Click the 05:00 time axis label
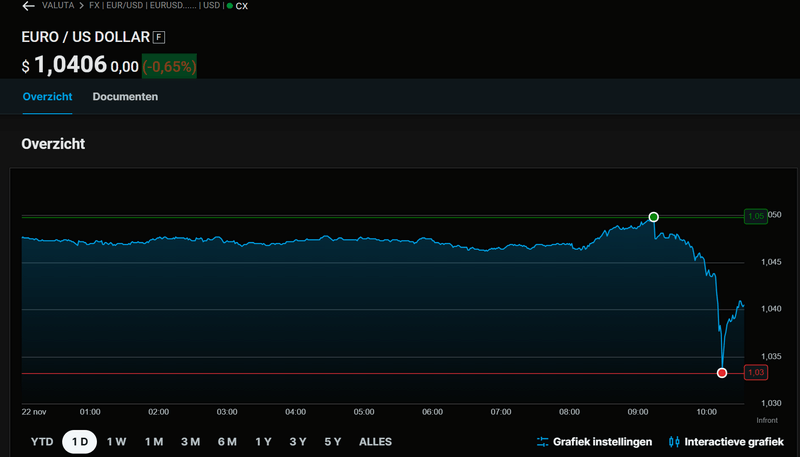Viewport: 800px width, 457px height. tap(364, 412)
